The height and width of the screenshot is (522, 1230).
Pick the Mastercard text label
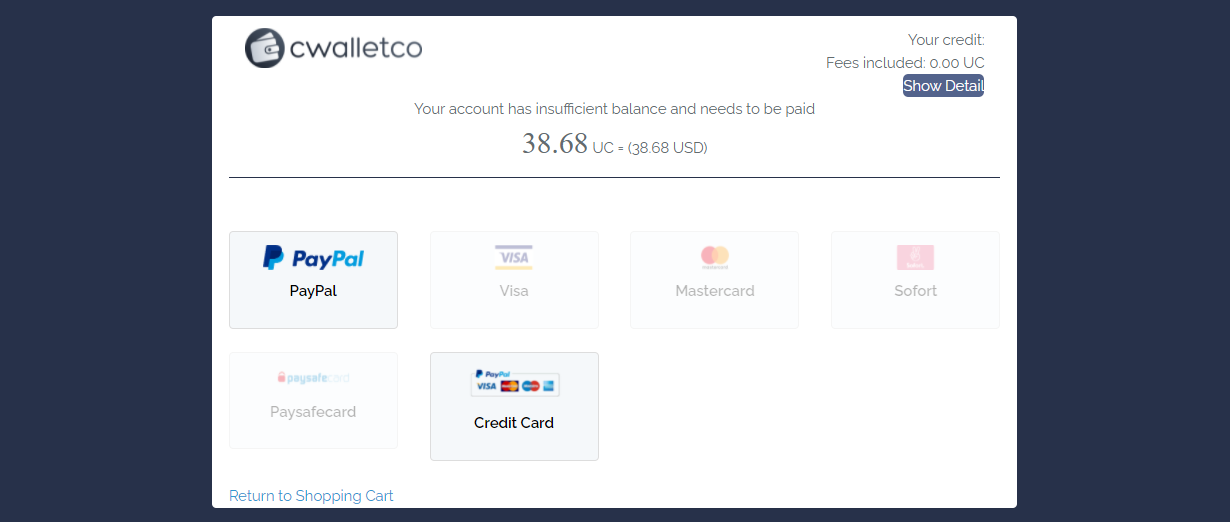715,291
